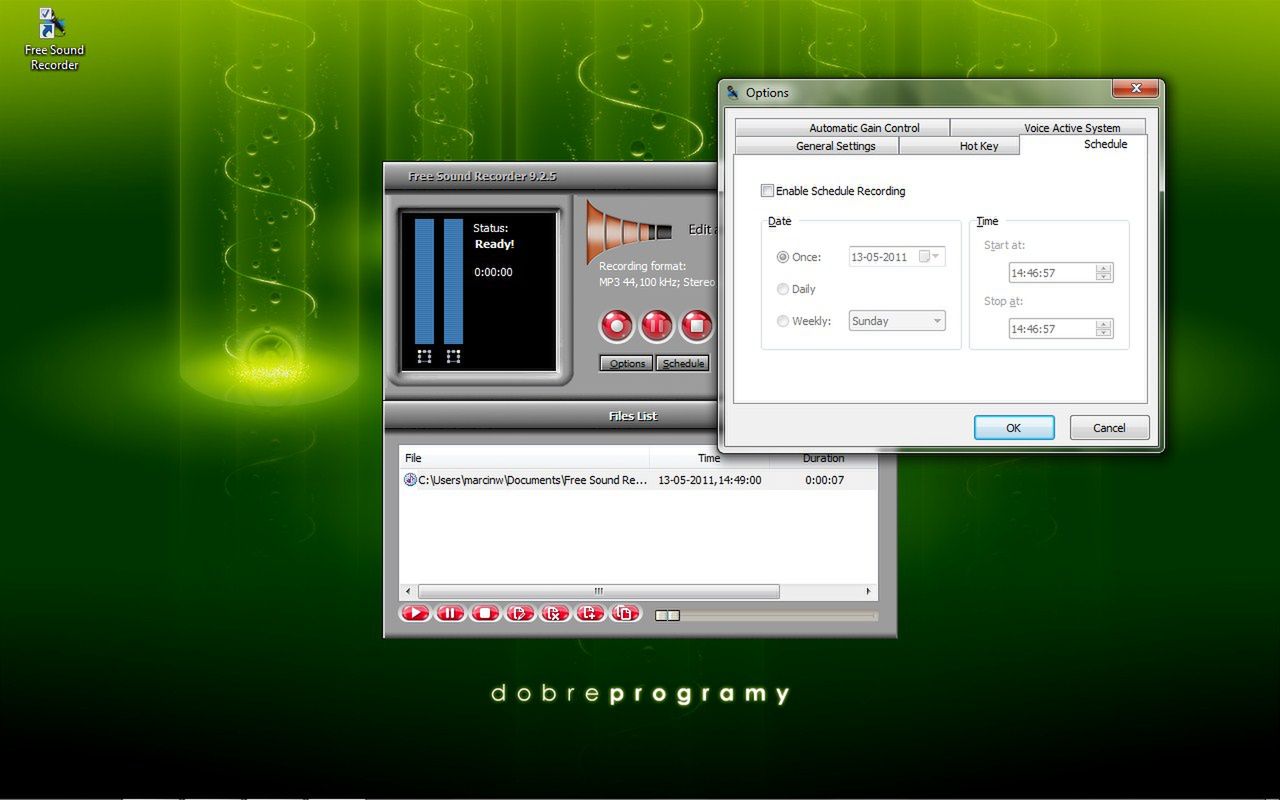Screen dimensions: 1280x800
Task: Select the Once radio button
Action: point(783,257)
